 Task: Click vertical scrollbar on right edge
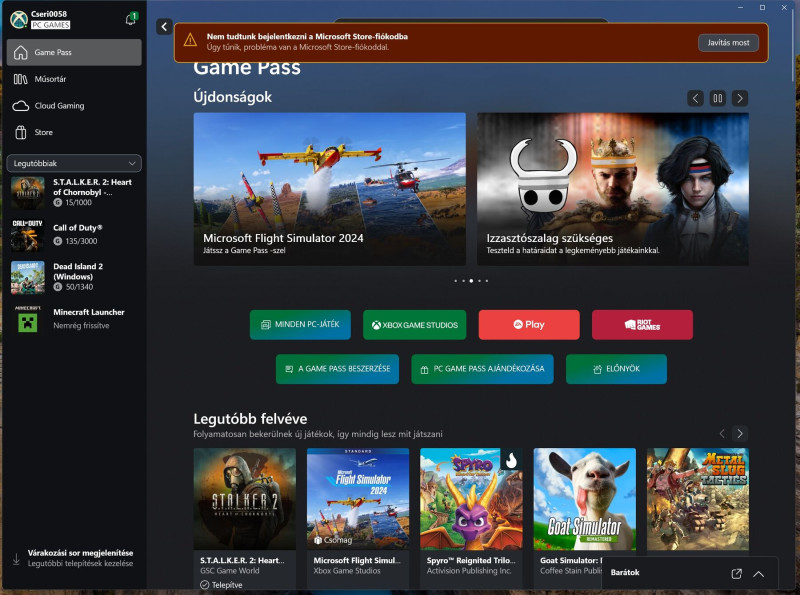(x=794, y=46)
